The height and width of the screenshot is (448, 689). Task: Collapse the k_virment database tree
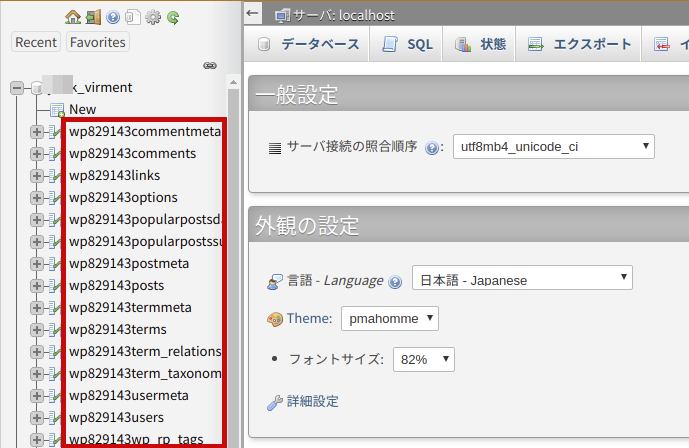click(x=17, y=88)
